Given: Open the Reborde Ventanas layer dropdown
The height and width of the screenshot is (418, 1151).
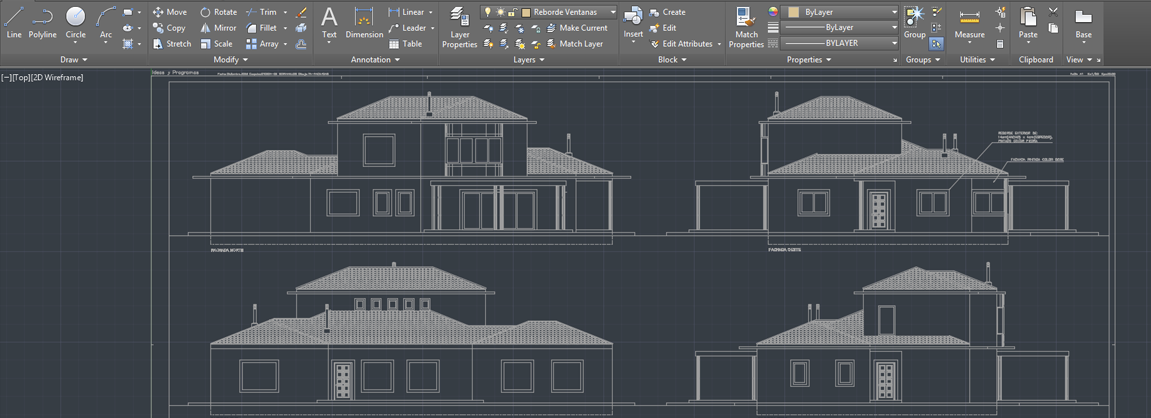Looking at the screenshot, I should click(x=569, y=12).
